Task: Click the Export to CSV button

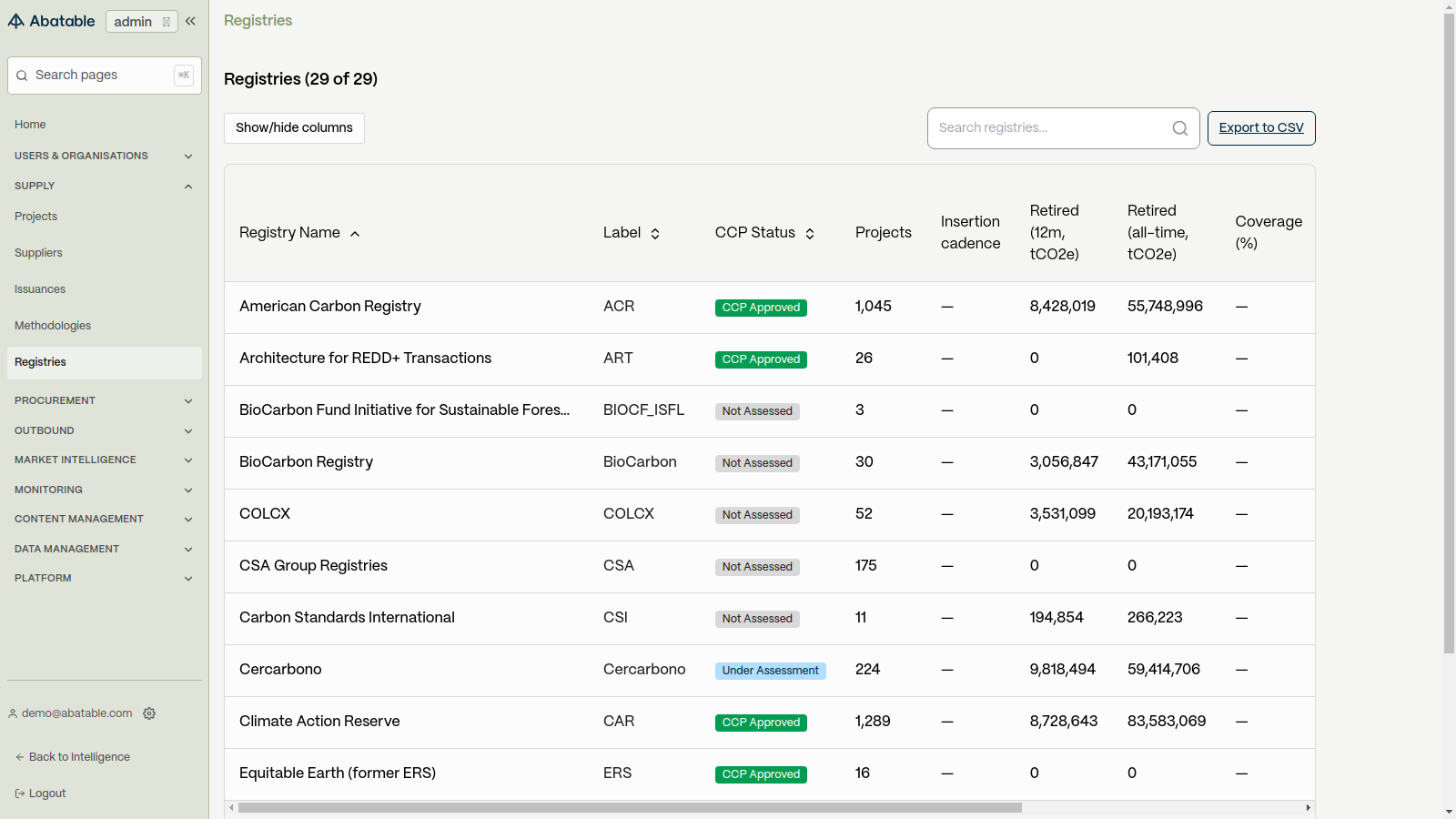Action: click(x=1261, y=128)
